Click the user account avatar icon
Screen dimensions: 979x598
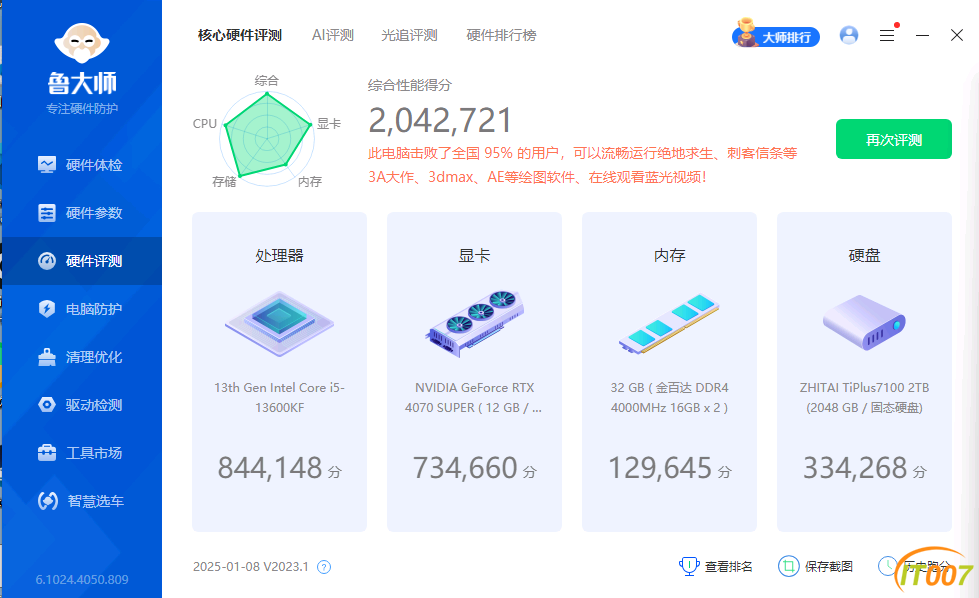coord(849,35)
